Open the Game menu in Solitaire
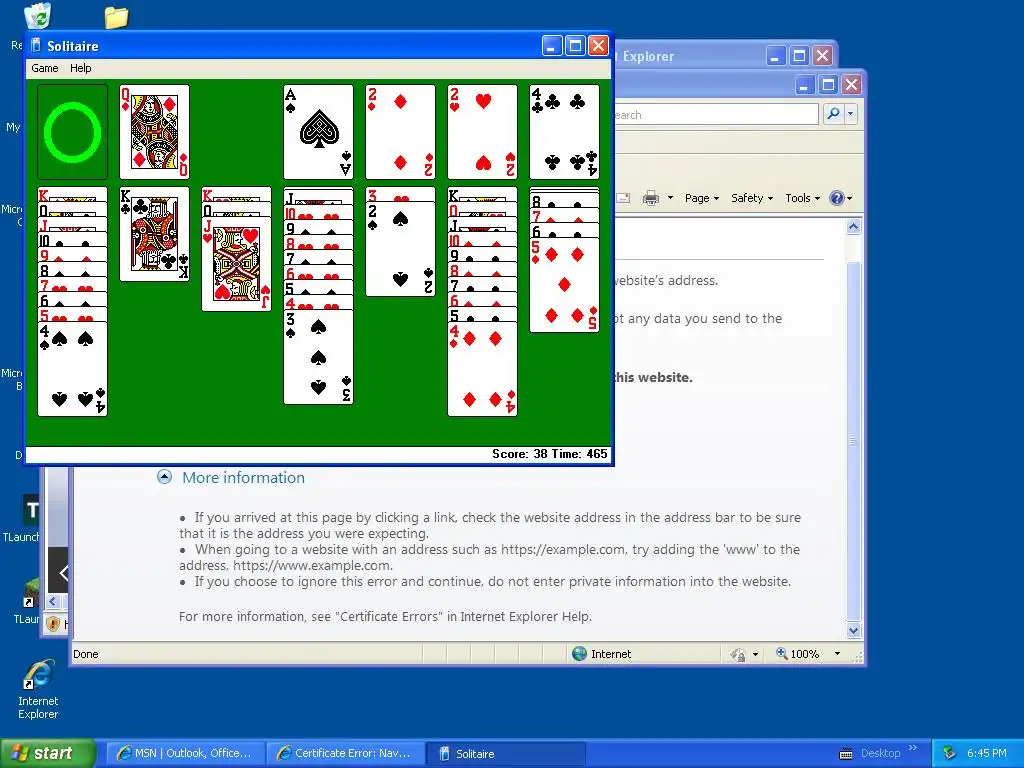The width and height of the screenshot is (1024, 768). click(44, 68)
